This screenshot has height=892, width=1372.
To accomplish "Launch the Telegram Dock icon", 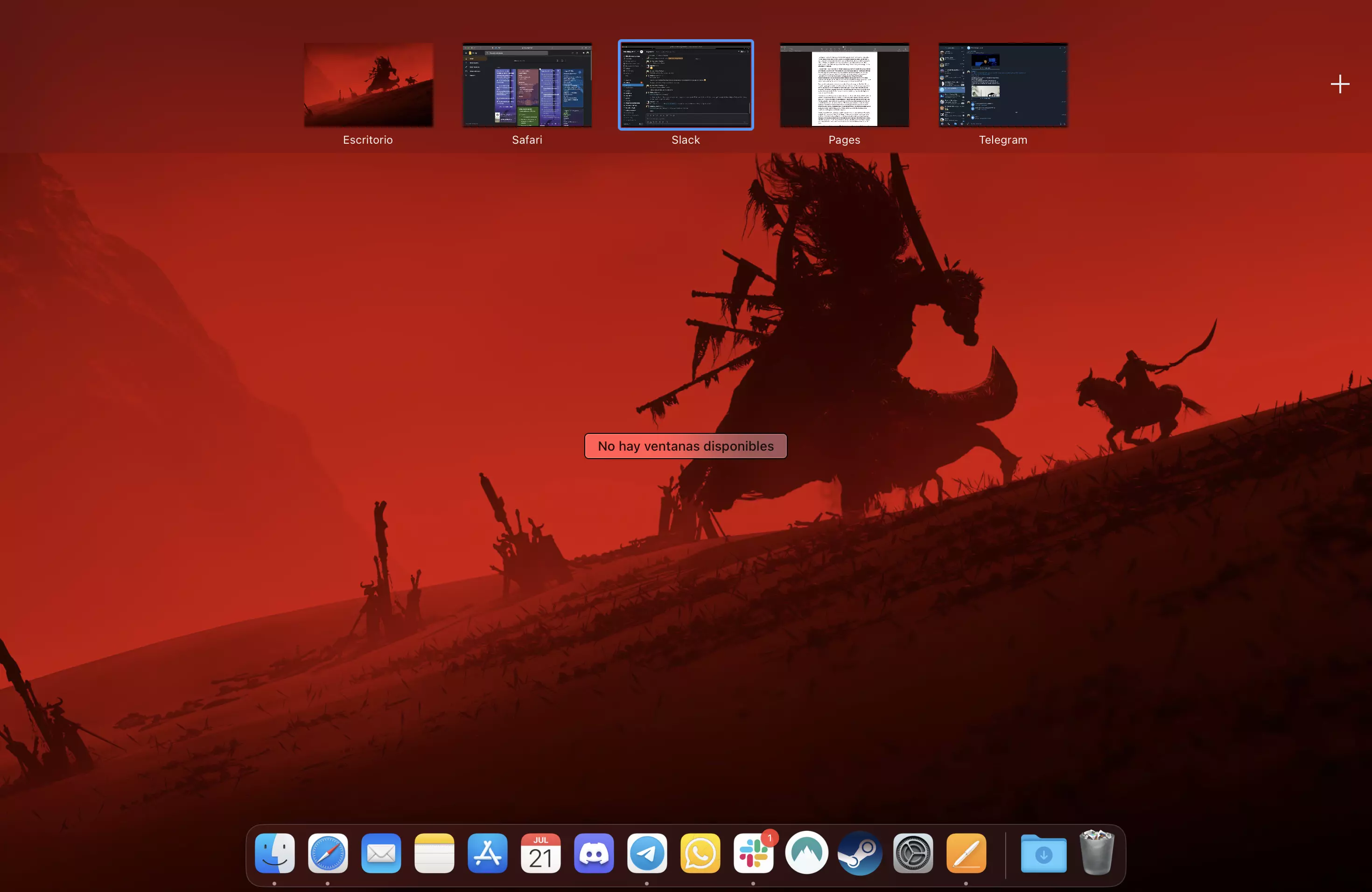I will (647, 853).
